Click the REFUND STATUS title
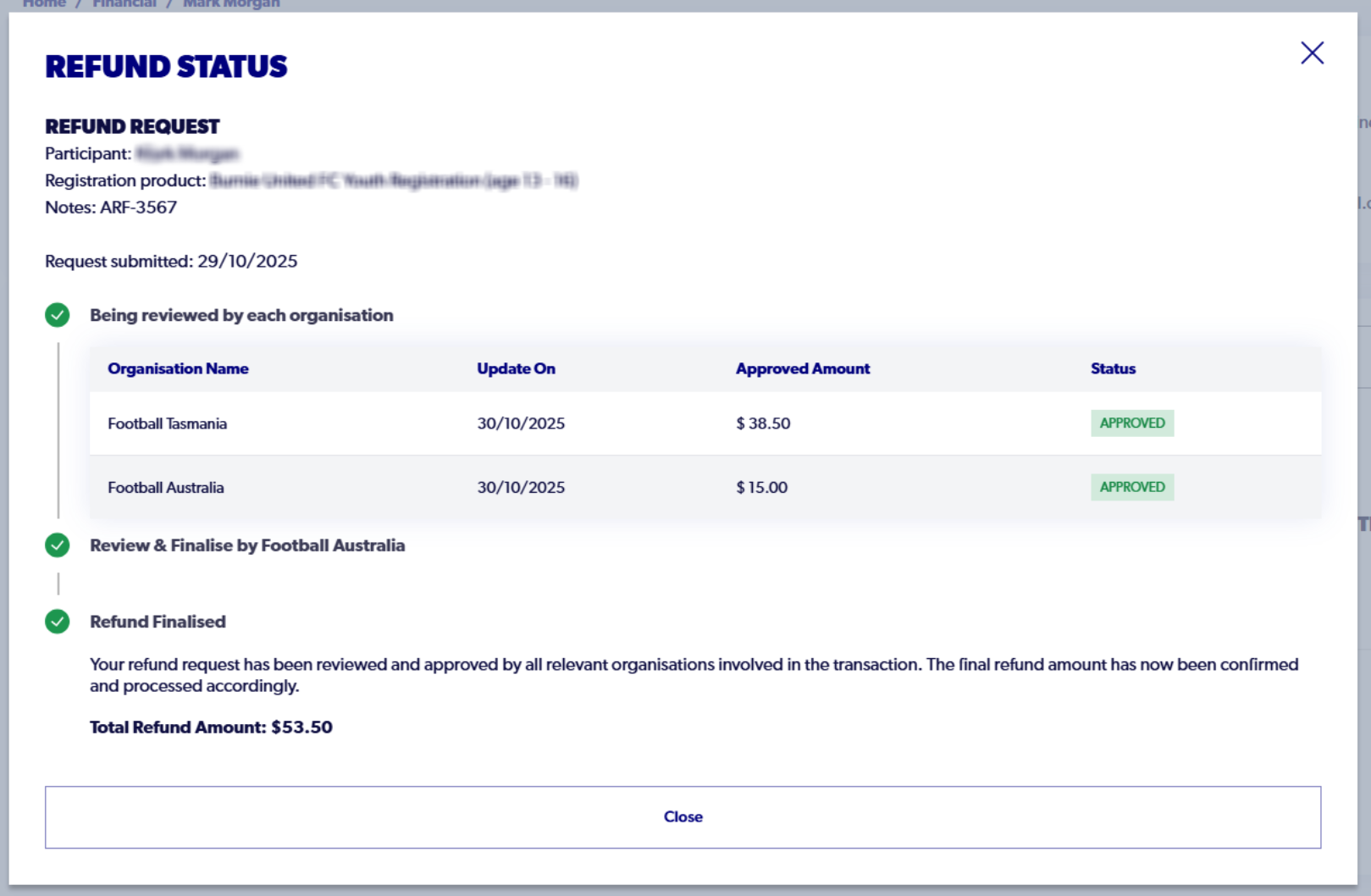Image resolution: width=1371 pixels, height=896 pixels. tap(166, 66)
